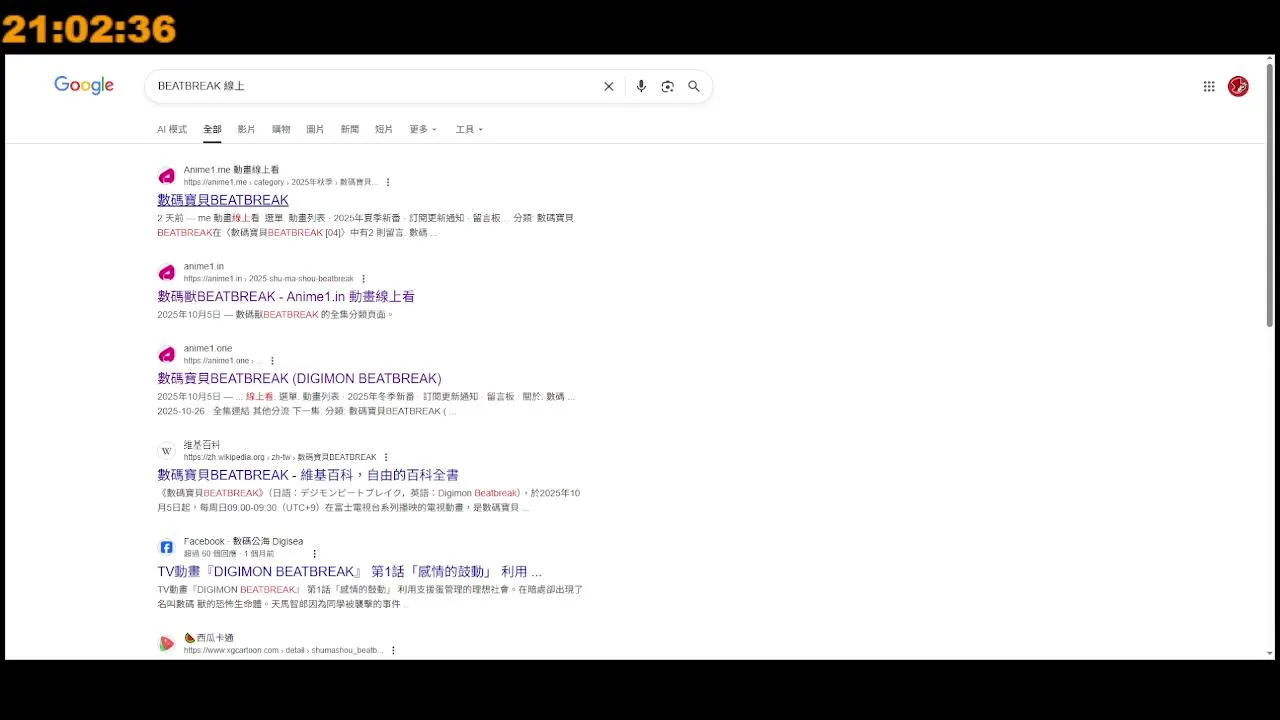Open more options for Wikipedia result
The height and width of the screenshot is (720, 1280).
click(x=386, y=457)
